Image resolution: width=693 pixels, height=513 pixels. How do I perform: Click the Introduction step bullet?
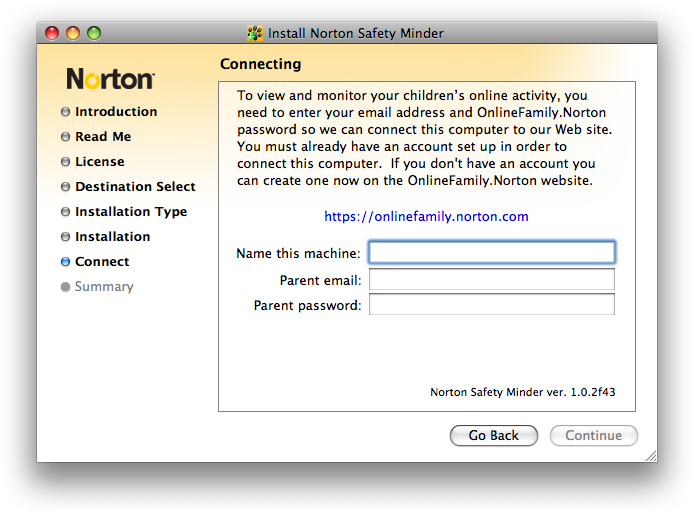tap(65, 112)
